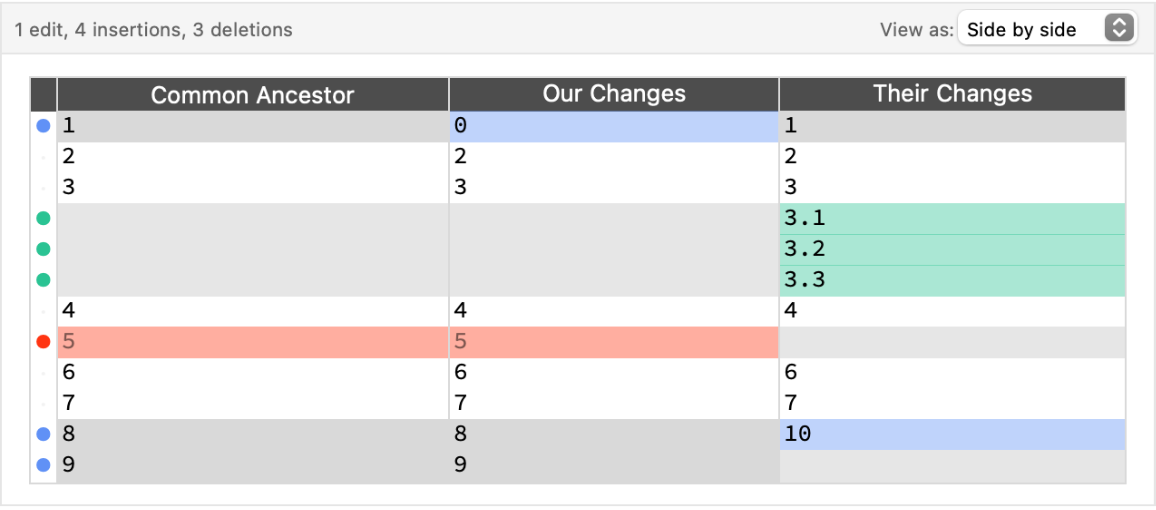Click the blue marker beside row 8

click(43, 434)
